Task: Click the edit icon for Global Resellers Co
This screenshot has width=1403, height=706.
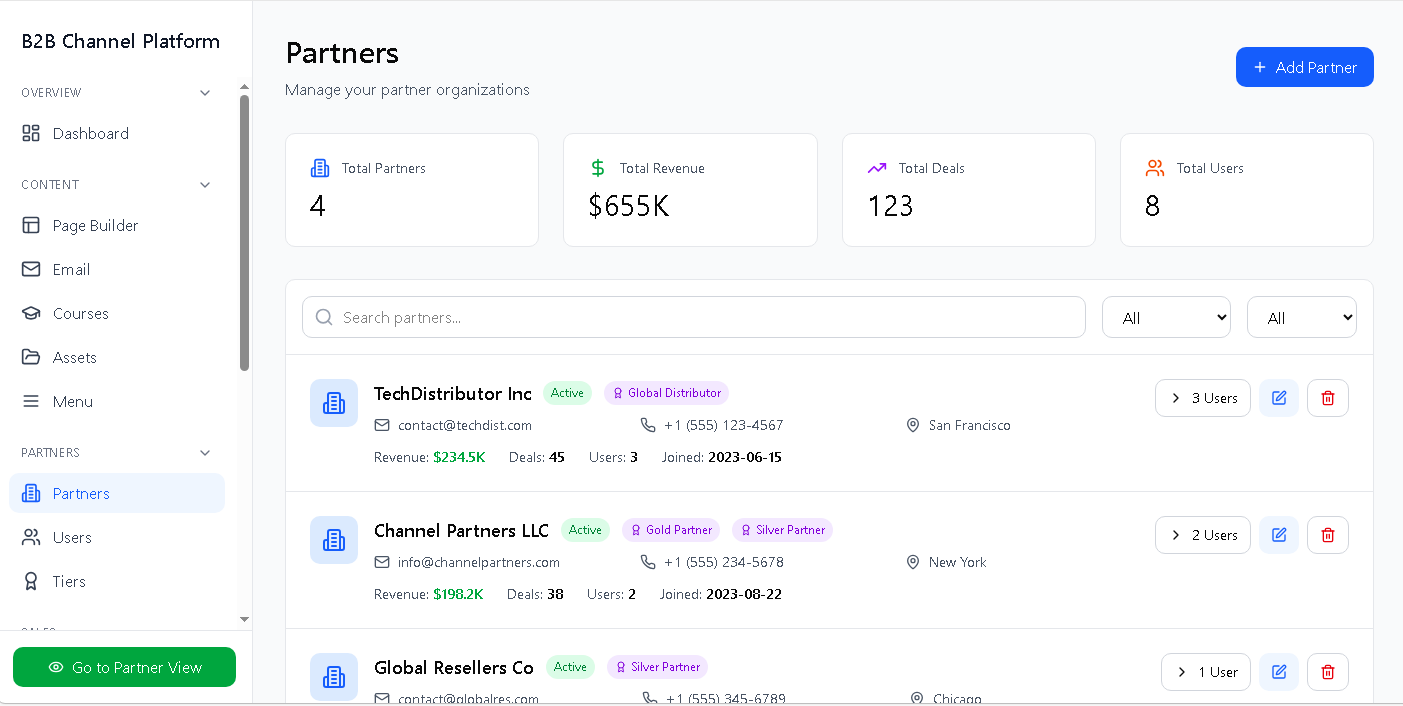Action: click(x=1278, y=672)
